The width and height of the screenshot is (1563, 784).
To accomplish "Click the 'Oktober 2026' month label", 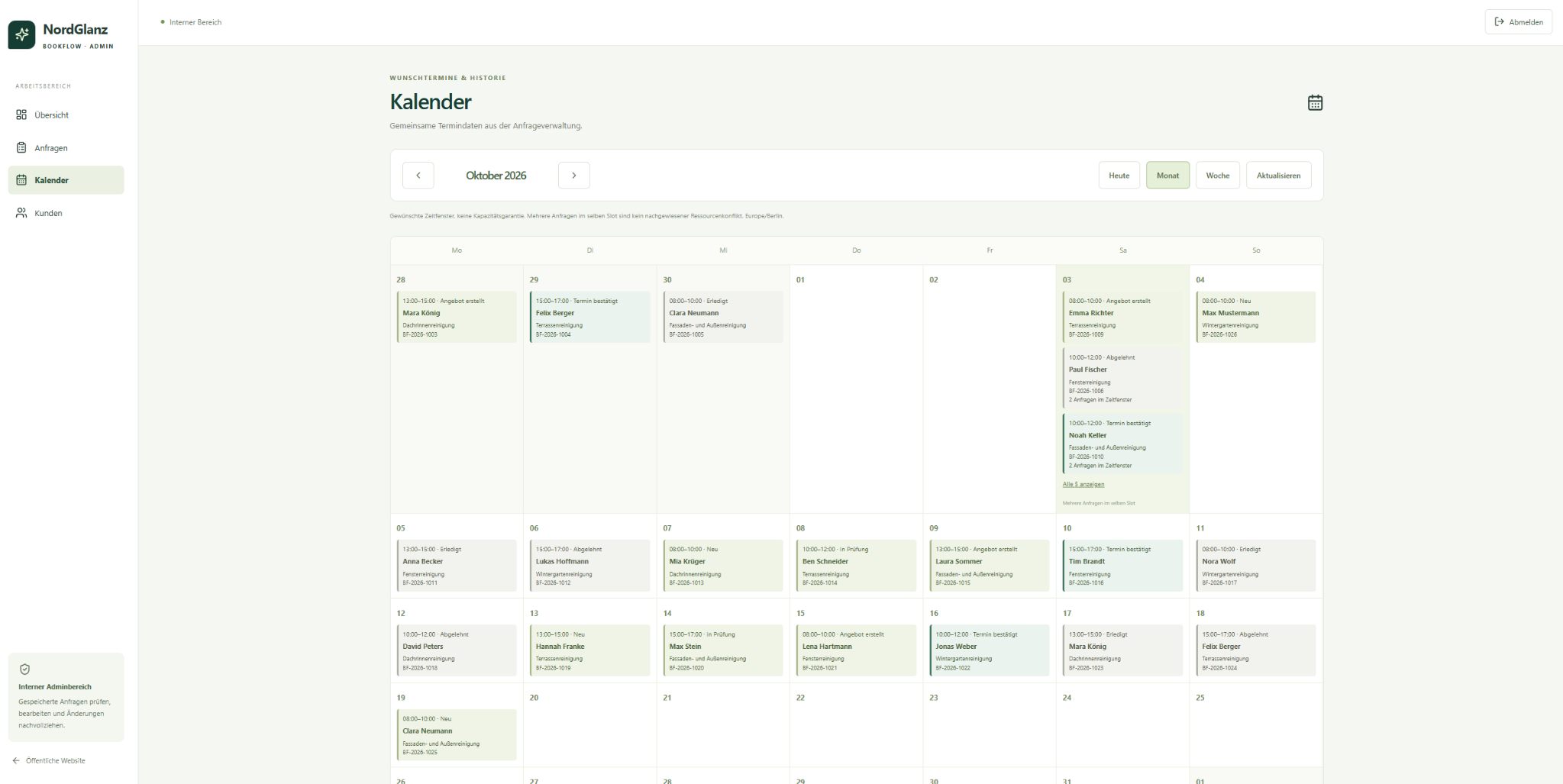I will [496, 176].
